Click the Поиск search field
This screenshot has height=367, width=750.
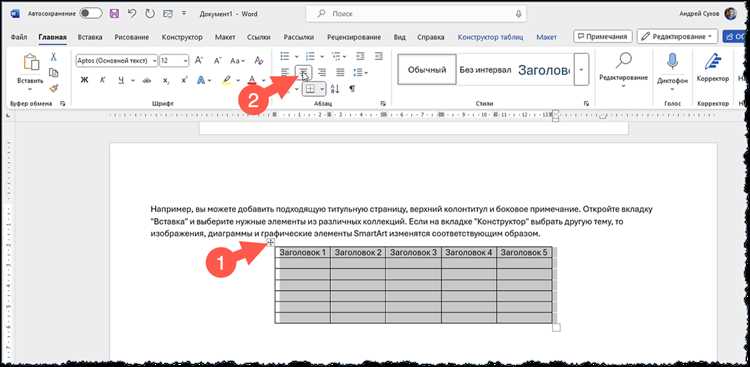[x=416, y=14]
